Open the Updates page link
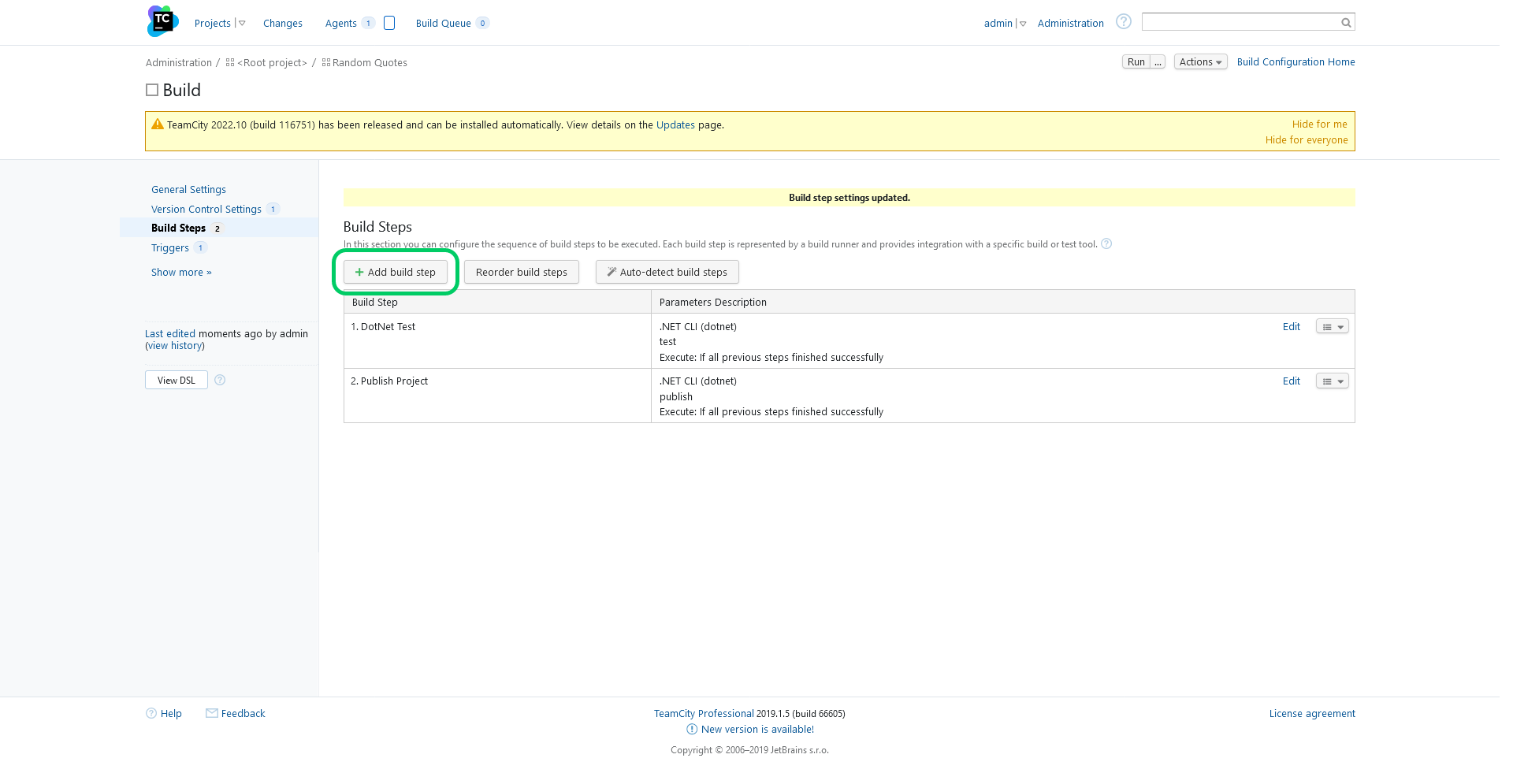The height and width of the screenshot is (784, 1513). (x=675, y=125)
